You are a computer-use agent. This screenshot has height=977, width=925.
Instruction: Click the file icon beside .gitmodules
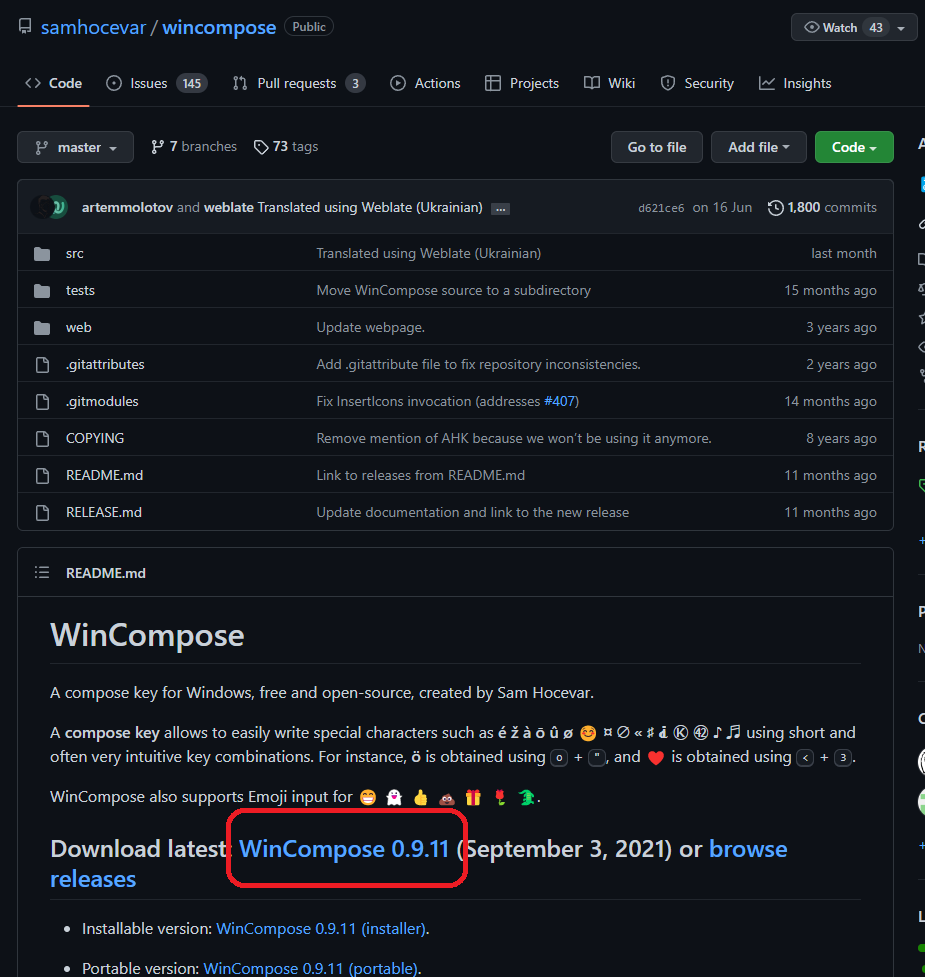pyautogui.click(x=42, y=401)
